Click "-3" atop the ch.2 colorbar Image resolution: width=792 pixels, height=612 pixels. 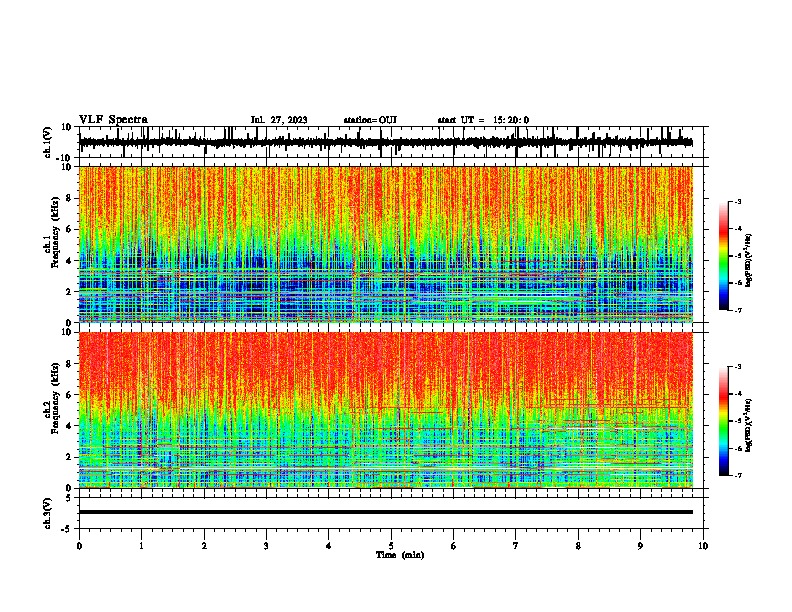(x=737, y=367)
